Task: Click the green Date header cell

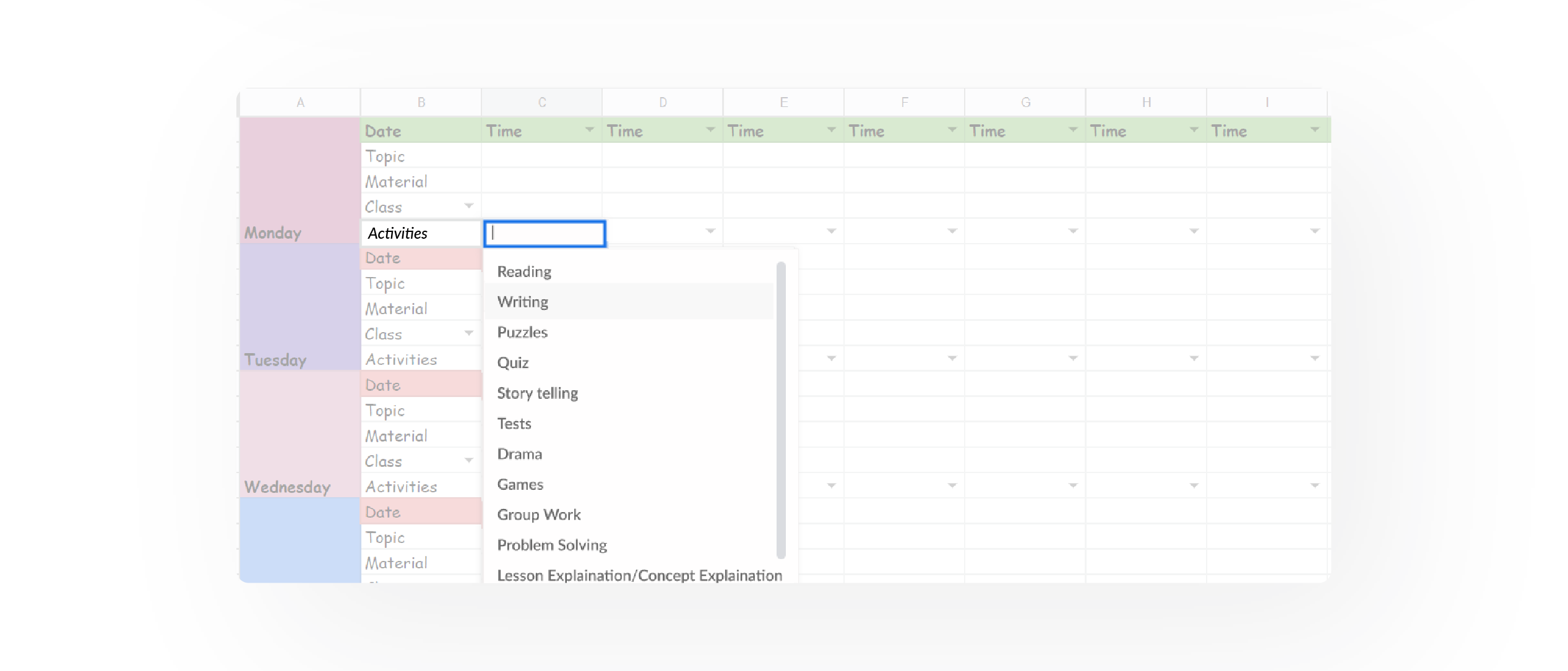Action: coord(421,130)
